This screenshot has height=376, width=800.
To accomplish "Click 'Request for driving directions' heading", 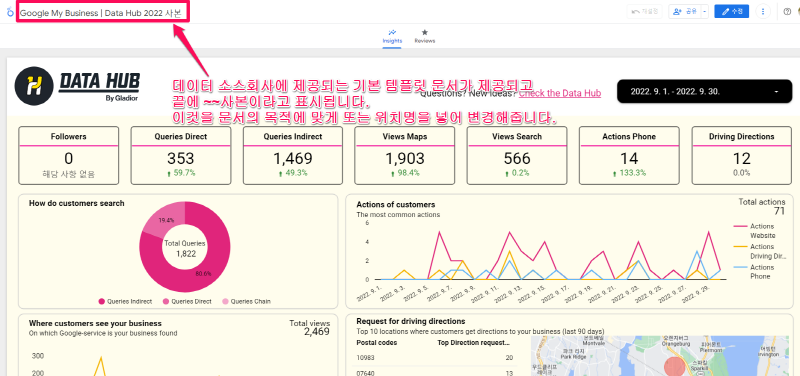I will 411,321.
